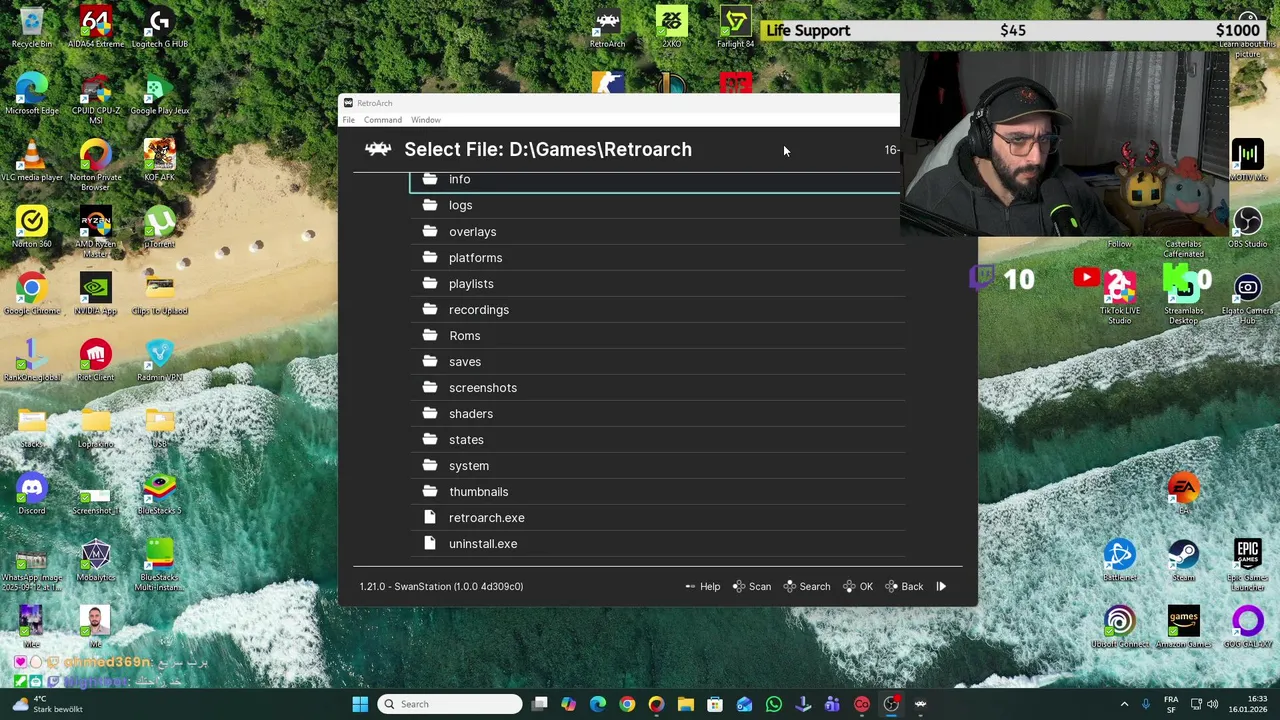
Task: Open Discord desktop icon
Action: click(x=32, y=494)
